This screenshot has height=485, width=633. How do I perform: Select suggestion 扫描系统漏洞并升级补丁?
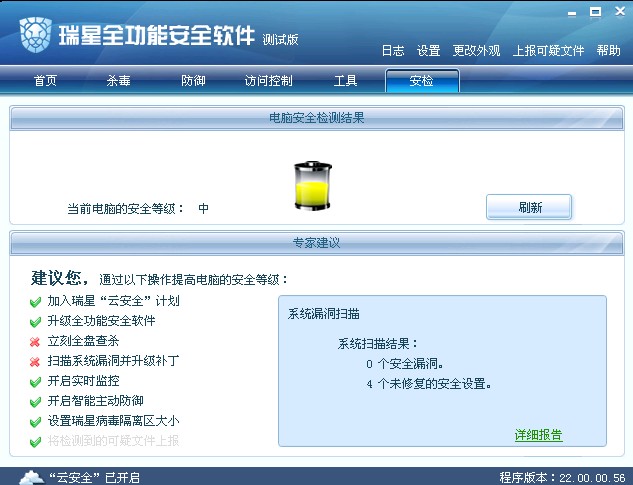point(113,361)
